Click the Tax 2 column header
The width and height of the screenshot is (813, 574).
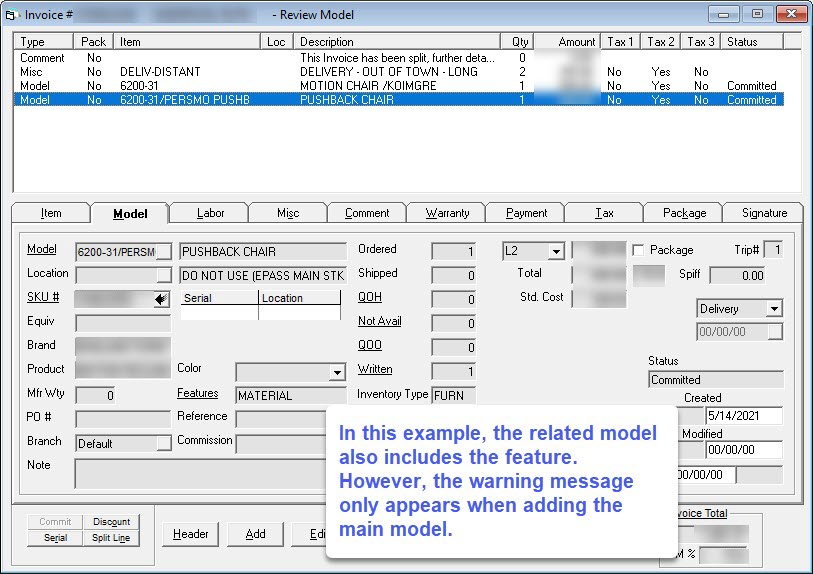[661, 41]
